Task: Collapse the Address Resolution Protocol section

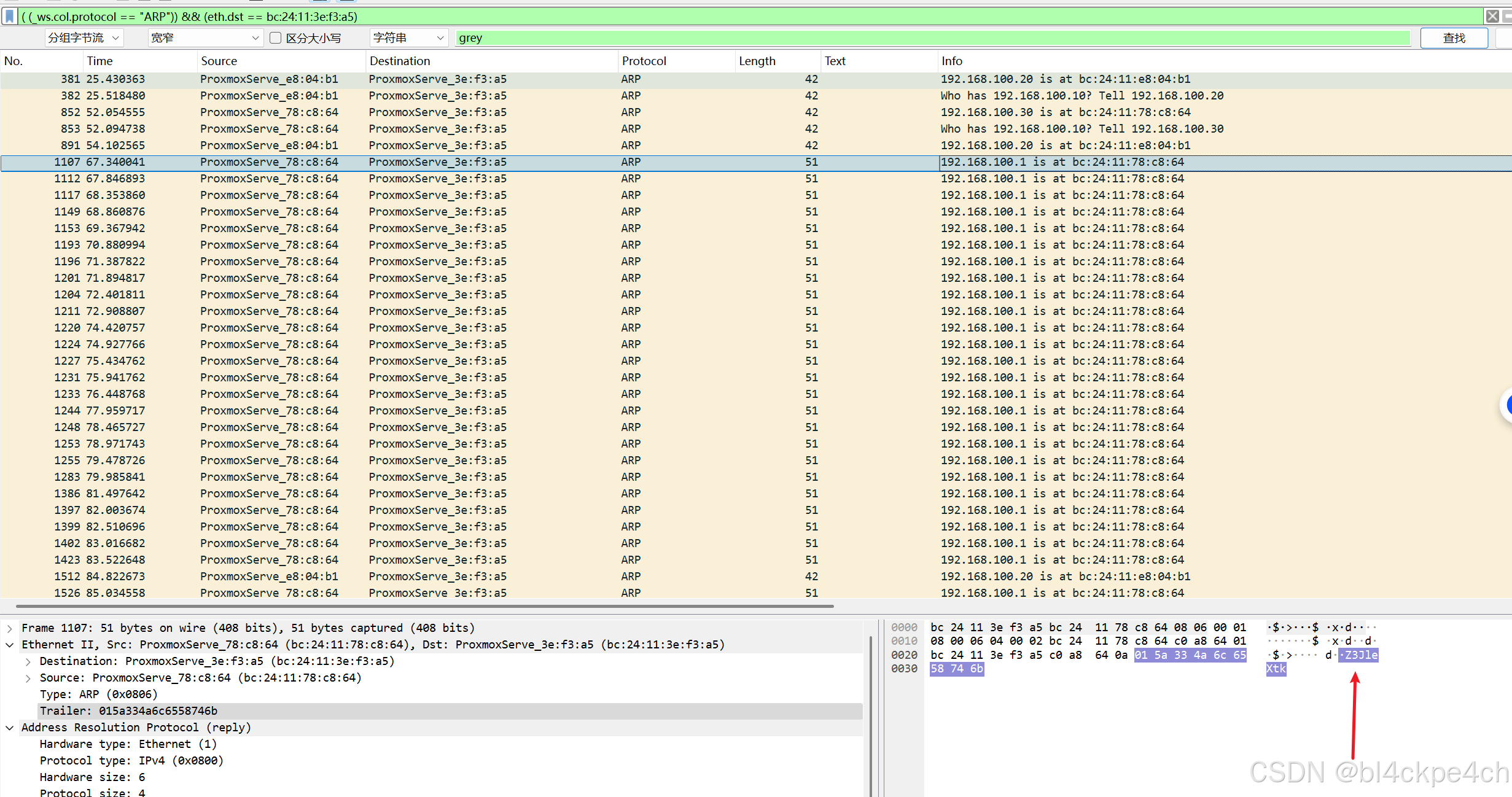Action: (10, 728)
